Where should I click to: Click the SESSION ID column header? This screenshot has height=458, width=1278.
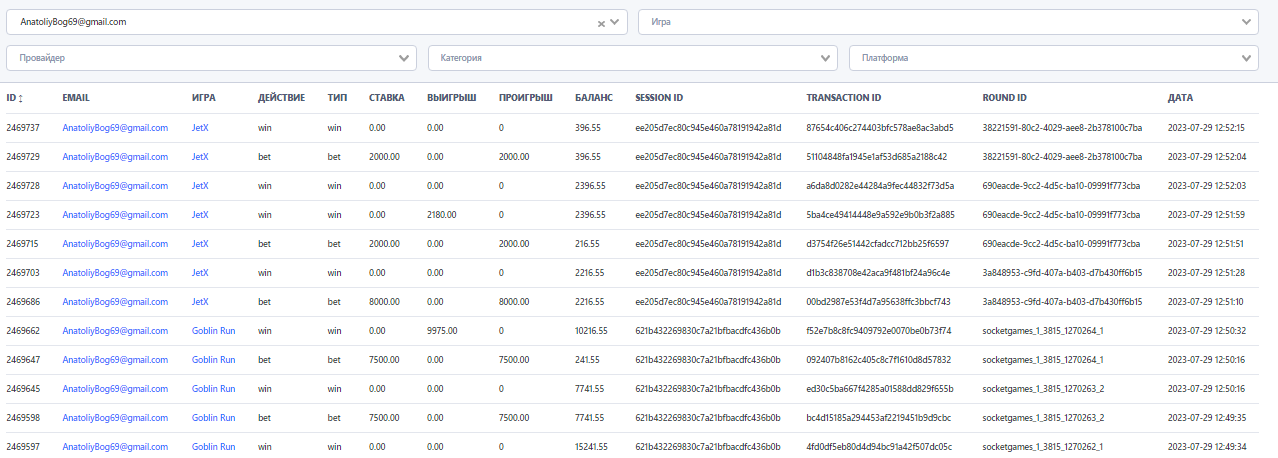[659, 98]
